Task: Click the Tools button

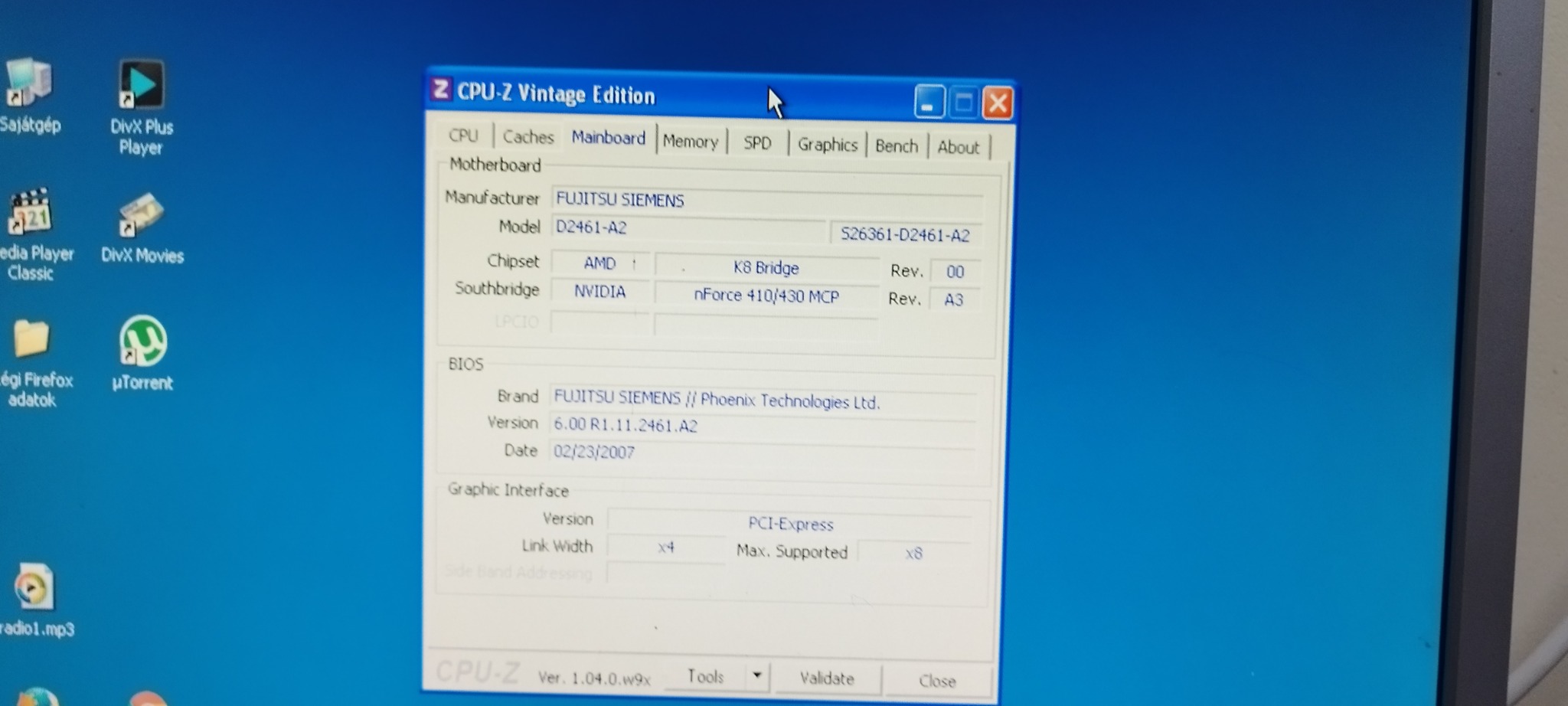Action: (x=705, y=676)
